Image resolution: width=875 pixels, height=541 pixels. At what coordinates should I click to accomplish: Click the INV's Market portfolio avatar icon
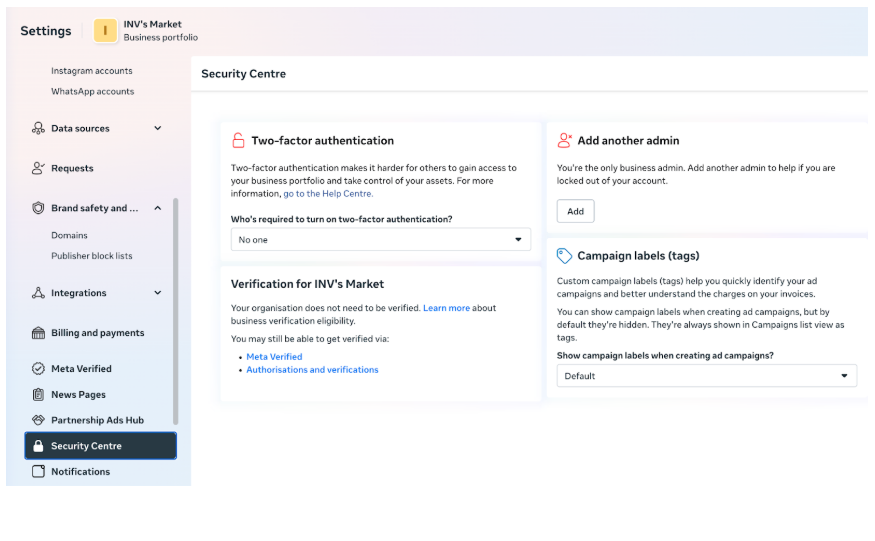105,31
